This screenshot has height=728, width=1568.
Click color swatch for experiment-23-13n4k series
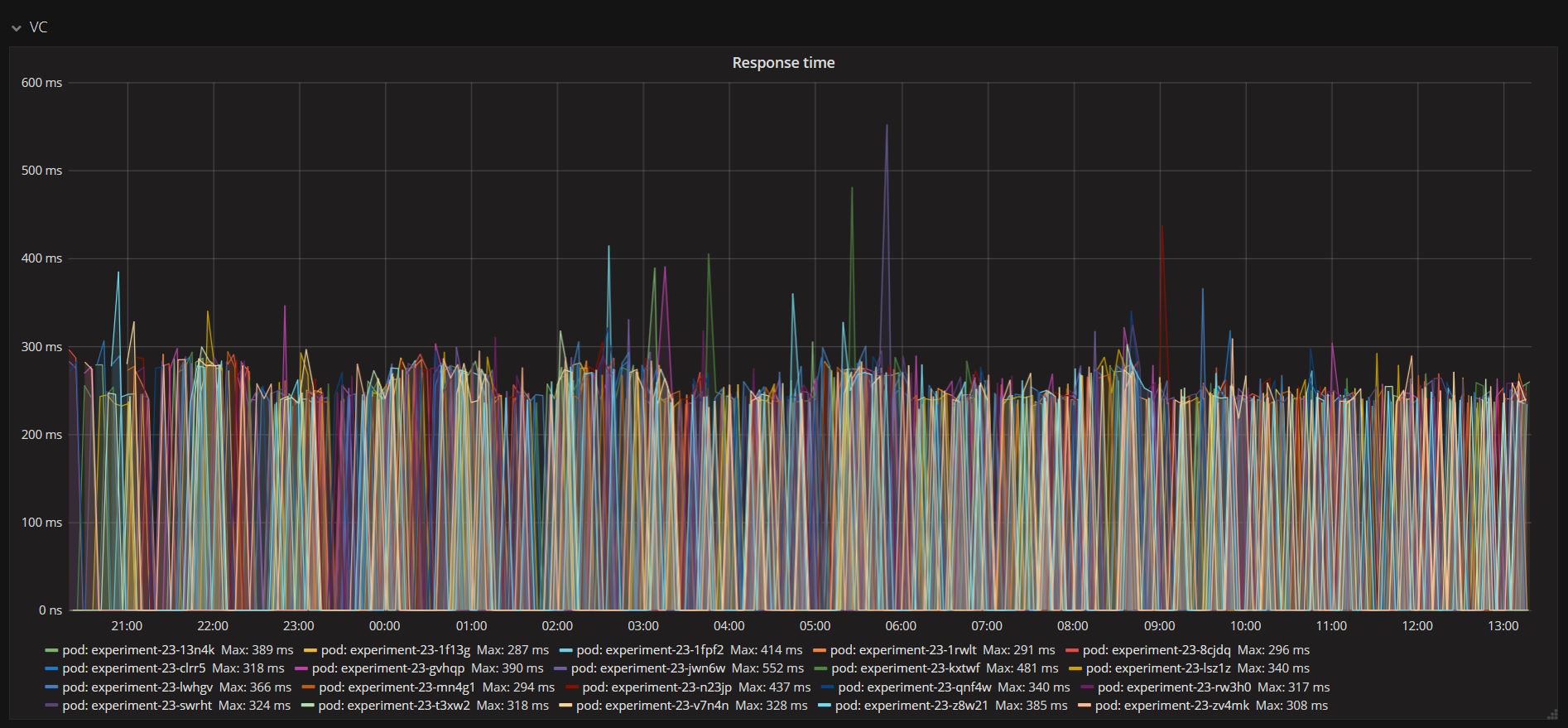[52, 651]
